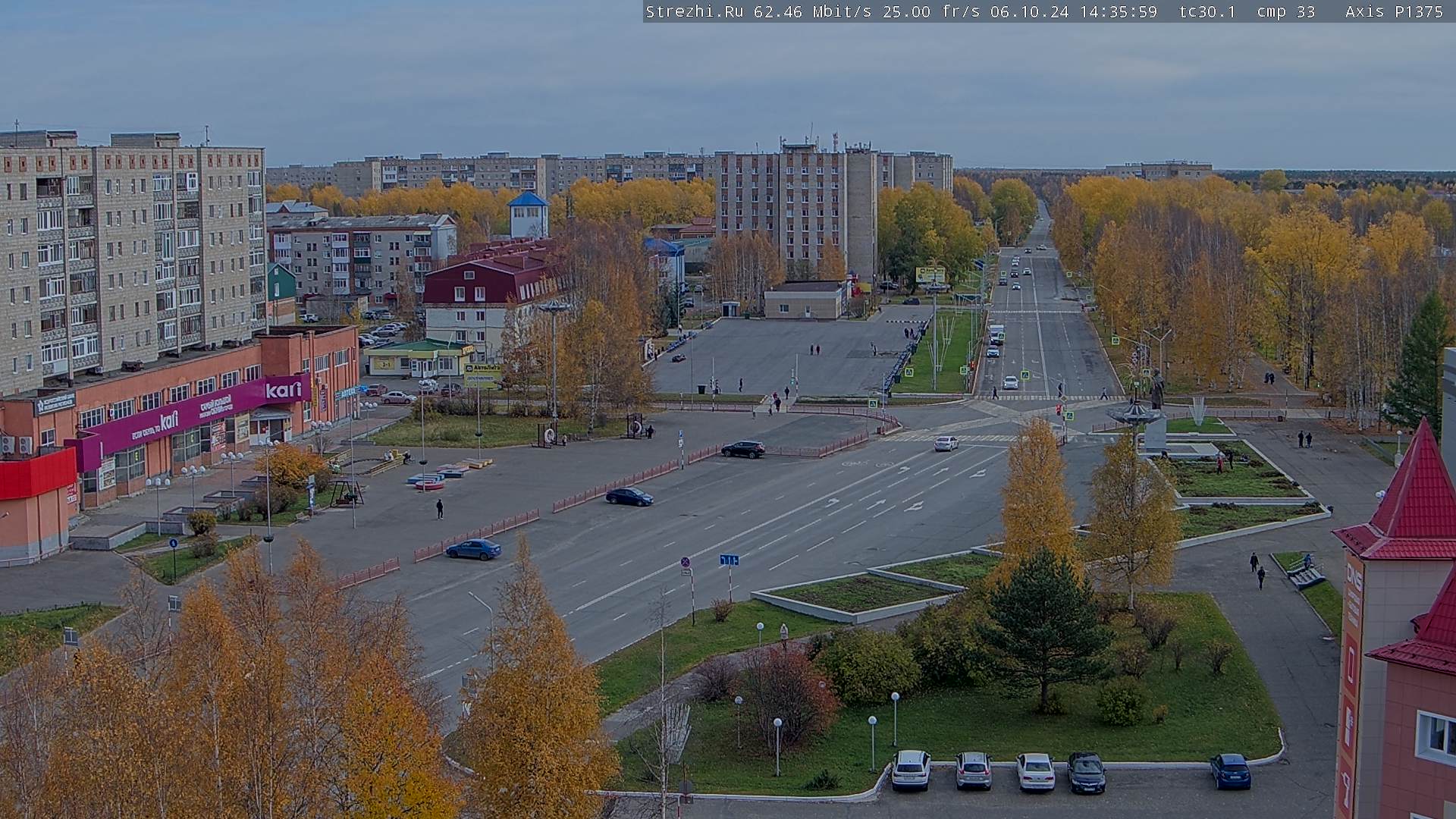Select the 06.10.24 date stamp
Screen dimensions: 1456x819
[1030, 11]
